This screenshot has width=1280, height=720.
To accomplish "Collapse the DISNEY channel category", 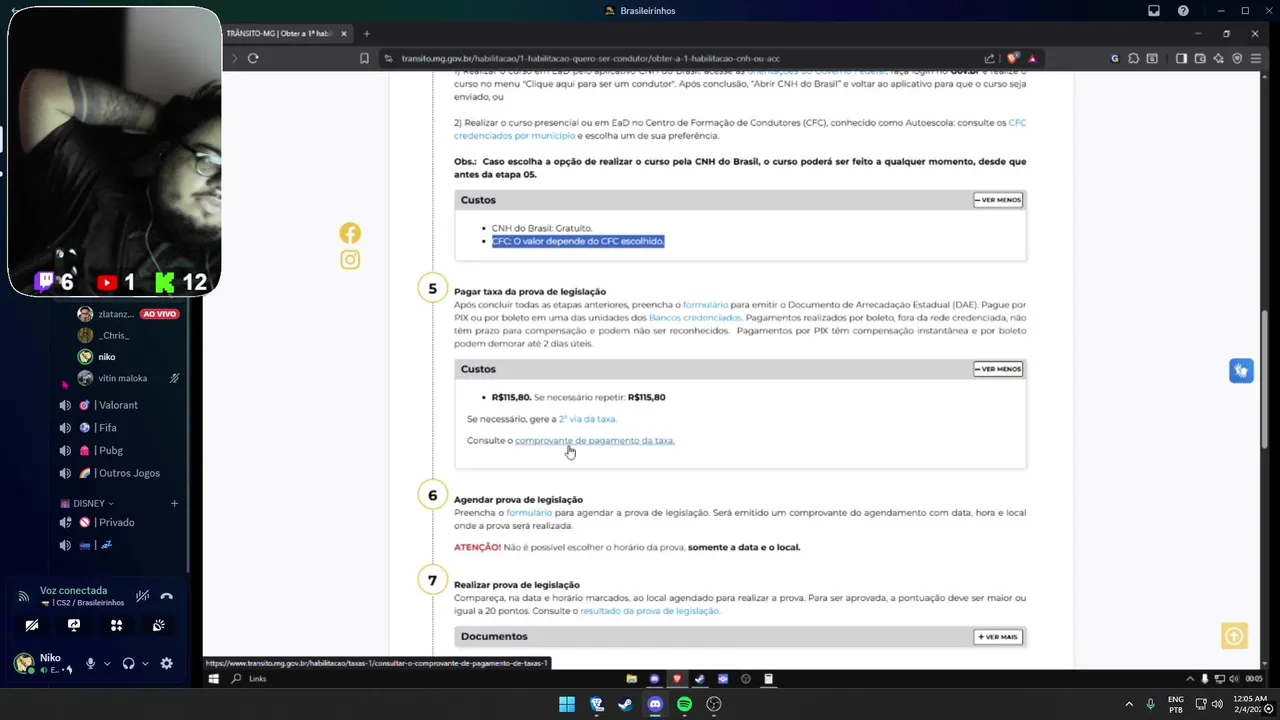I will (x=88, y=503).
